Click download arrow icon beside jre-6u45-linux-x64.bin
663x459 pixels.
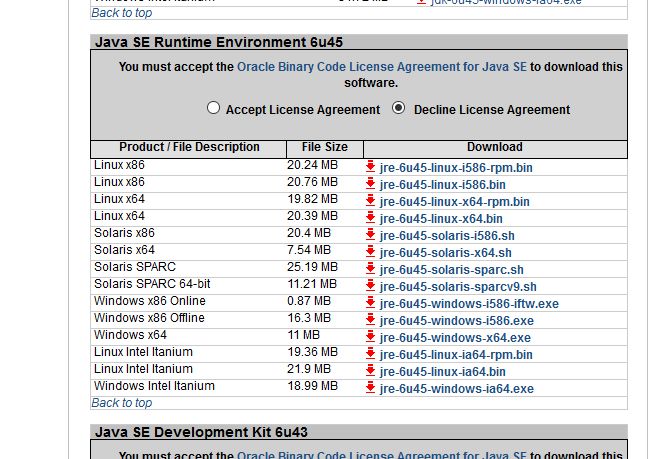pos(370,217)
